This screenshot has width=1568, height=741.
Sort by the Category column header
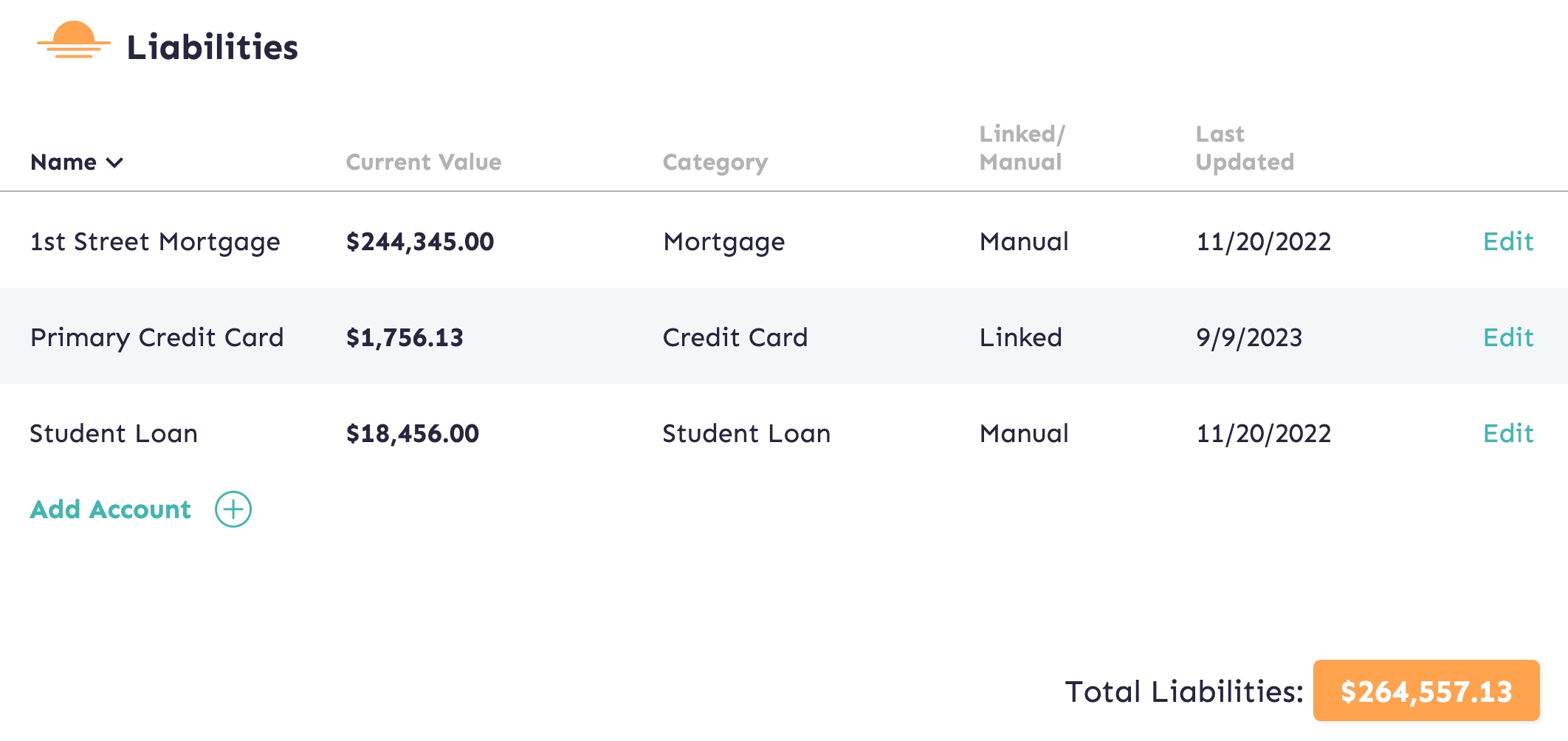tap(715, 163)
